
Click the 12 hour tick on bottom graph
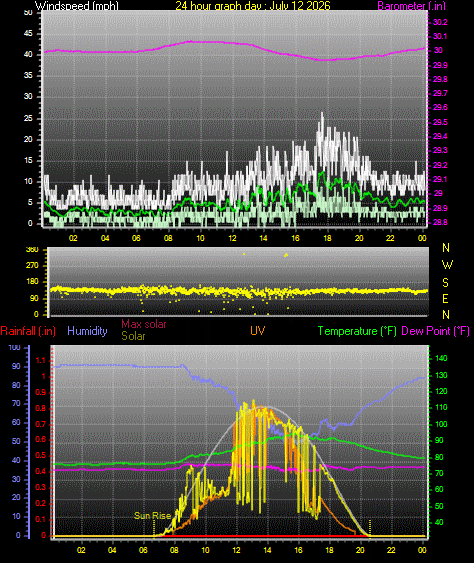(236, 550)
